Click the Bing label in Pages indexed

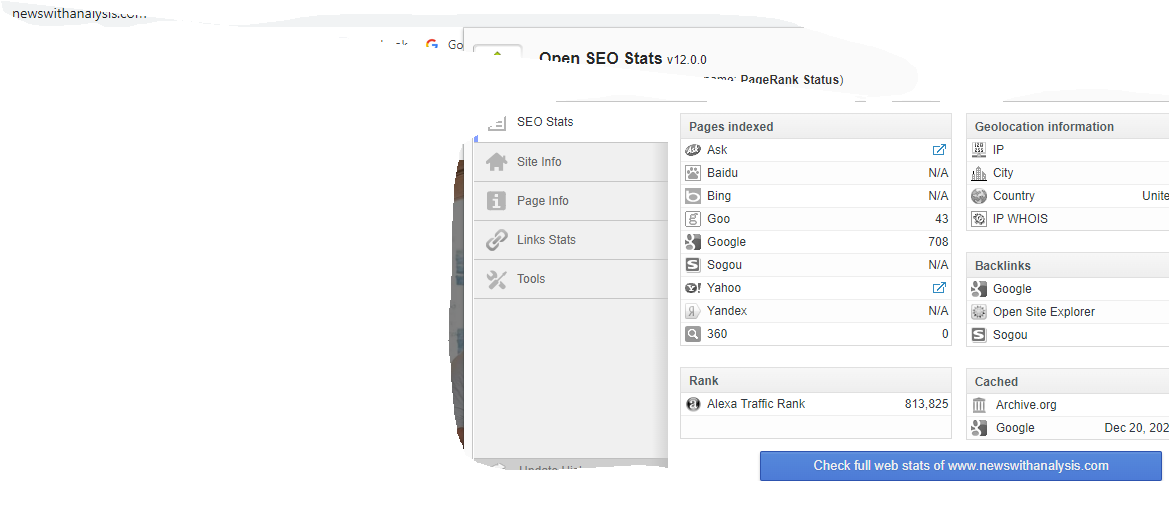(719, 196)
